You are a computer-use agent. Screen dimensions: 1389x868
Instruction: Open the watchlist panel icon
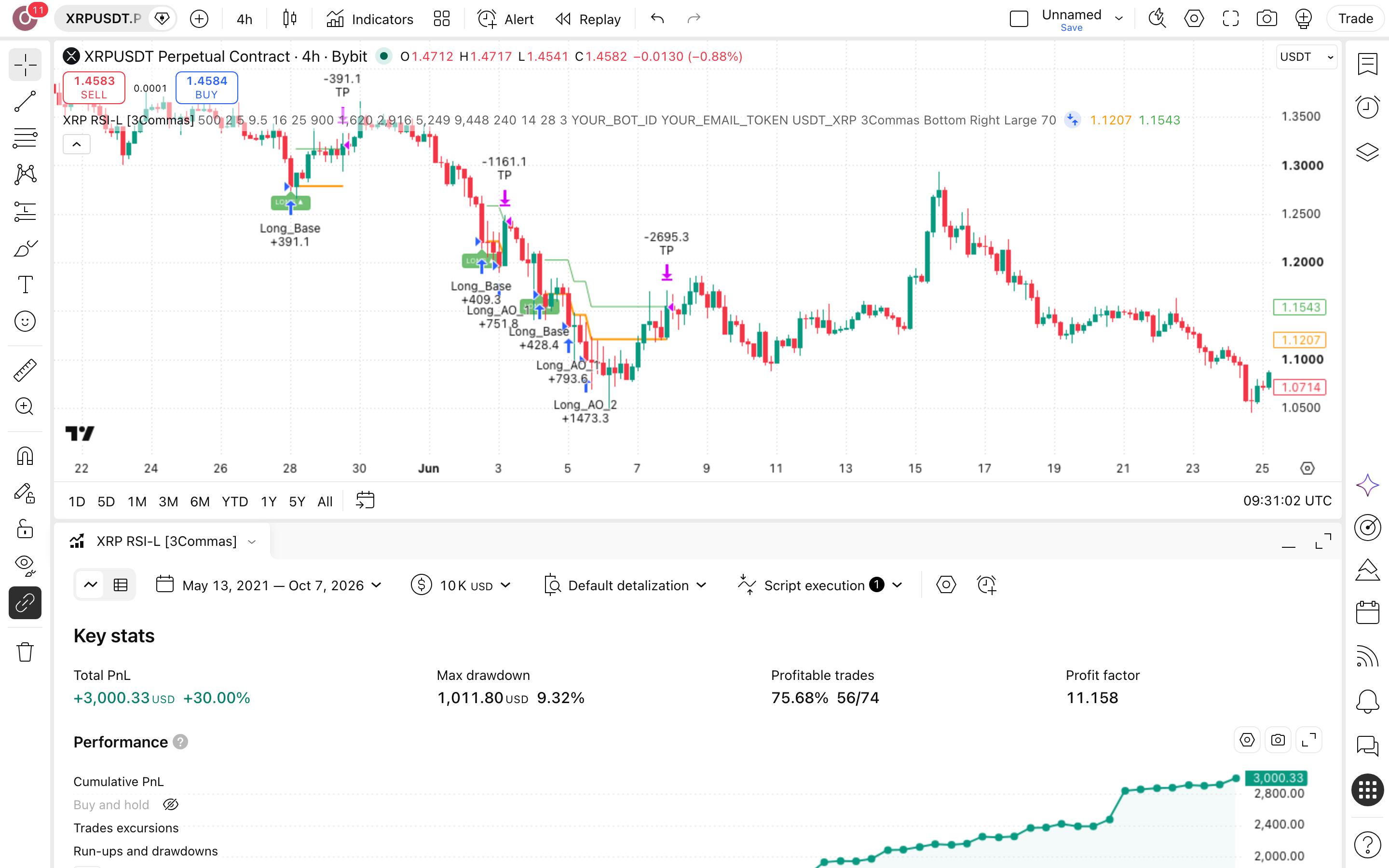point(1368,64)
